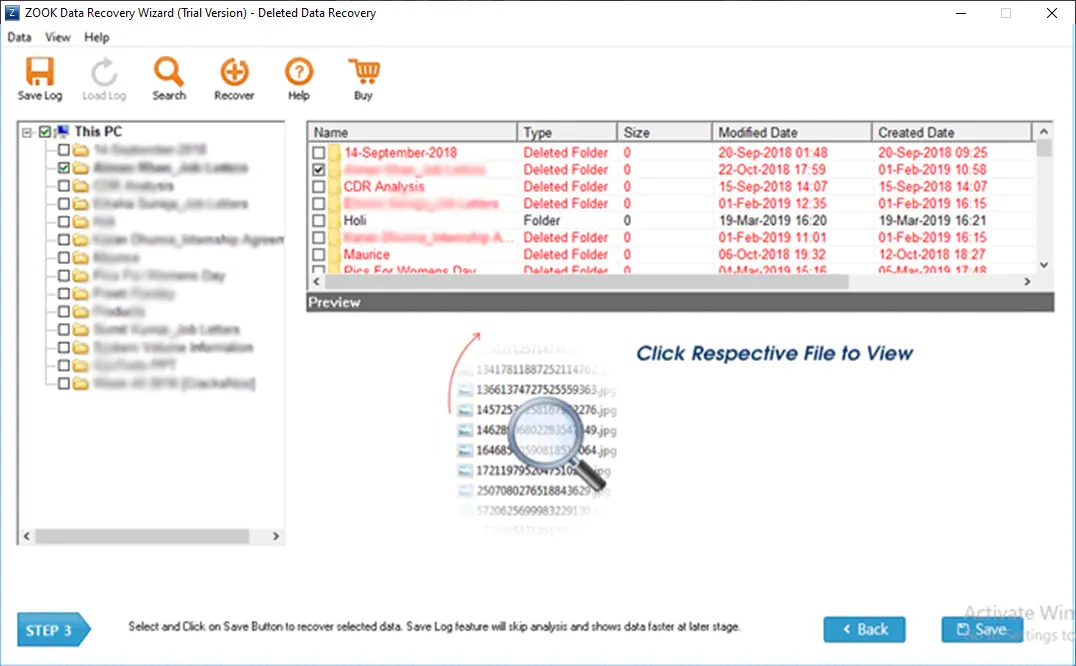Click the STEP 3 indicator
The width and height of the screenshot is (1076, 666).
(x=54, y=630)
